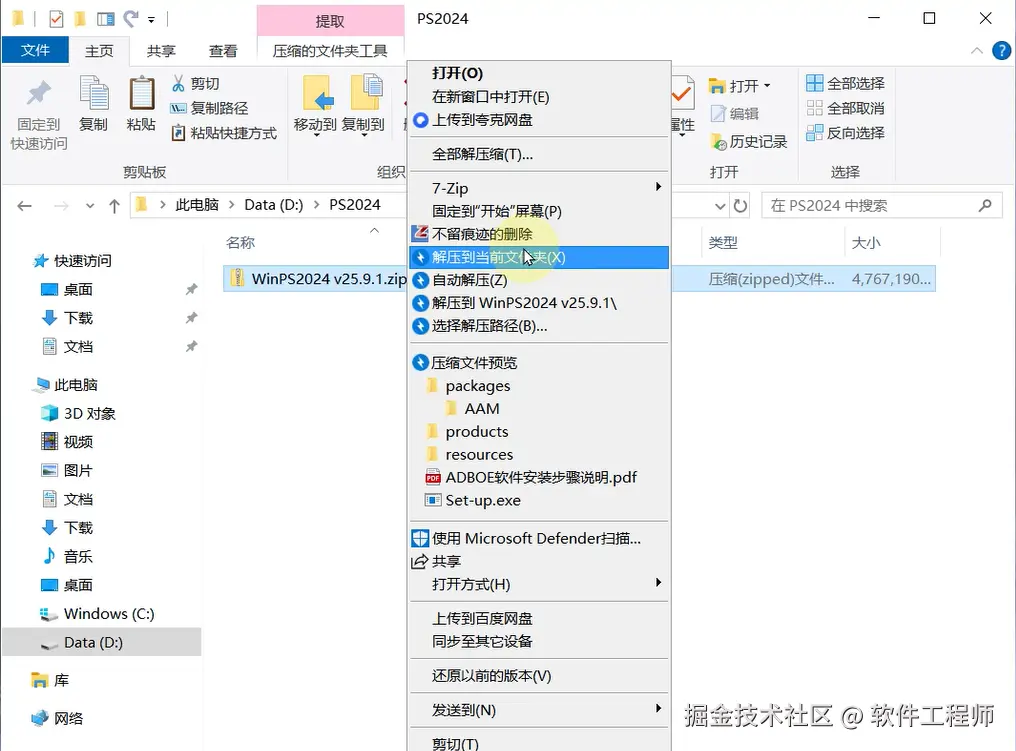Viewport: 1016px width, 751px height.
Task: Click Paste shortcut (粘贴快捷方式) item
Action: [x=224, y=133]
